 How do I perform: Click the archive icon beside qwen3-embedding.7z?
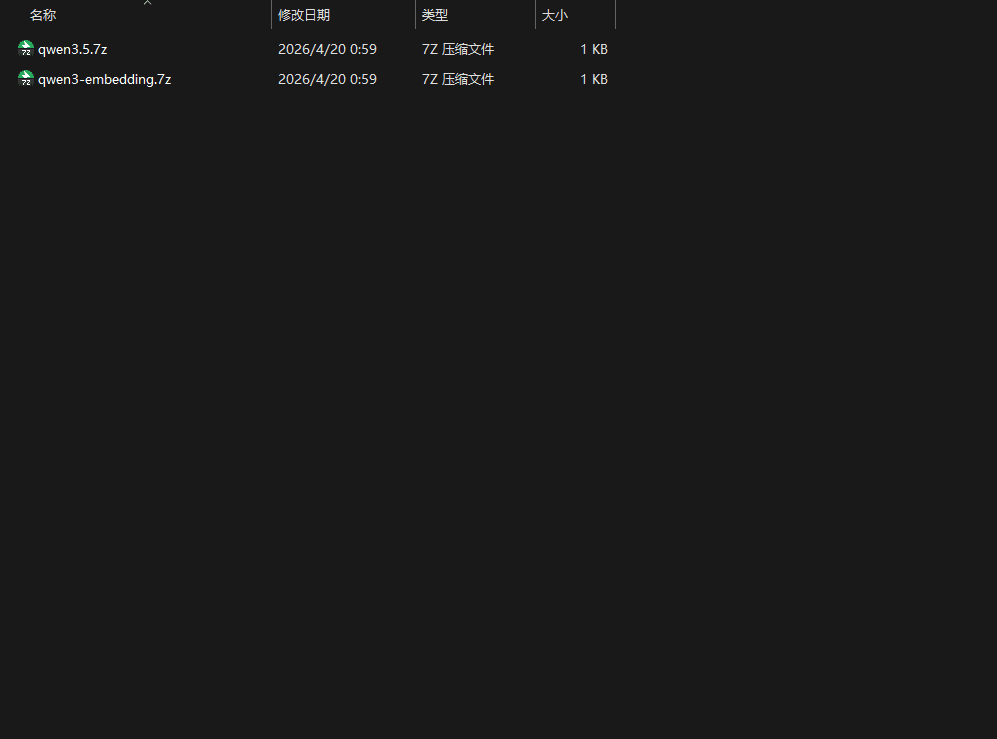tap(26, 79)
